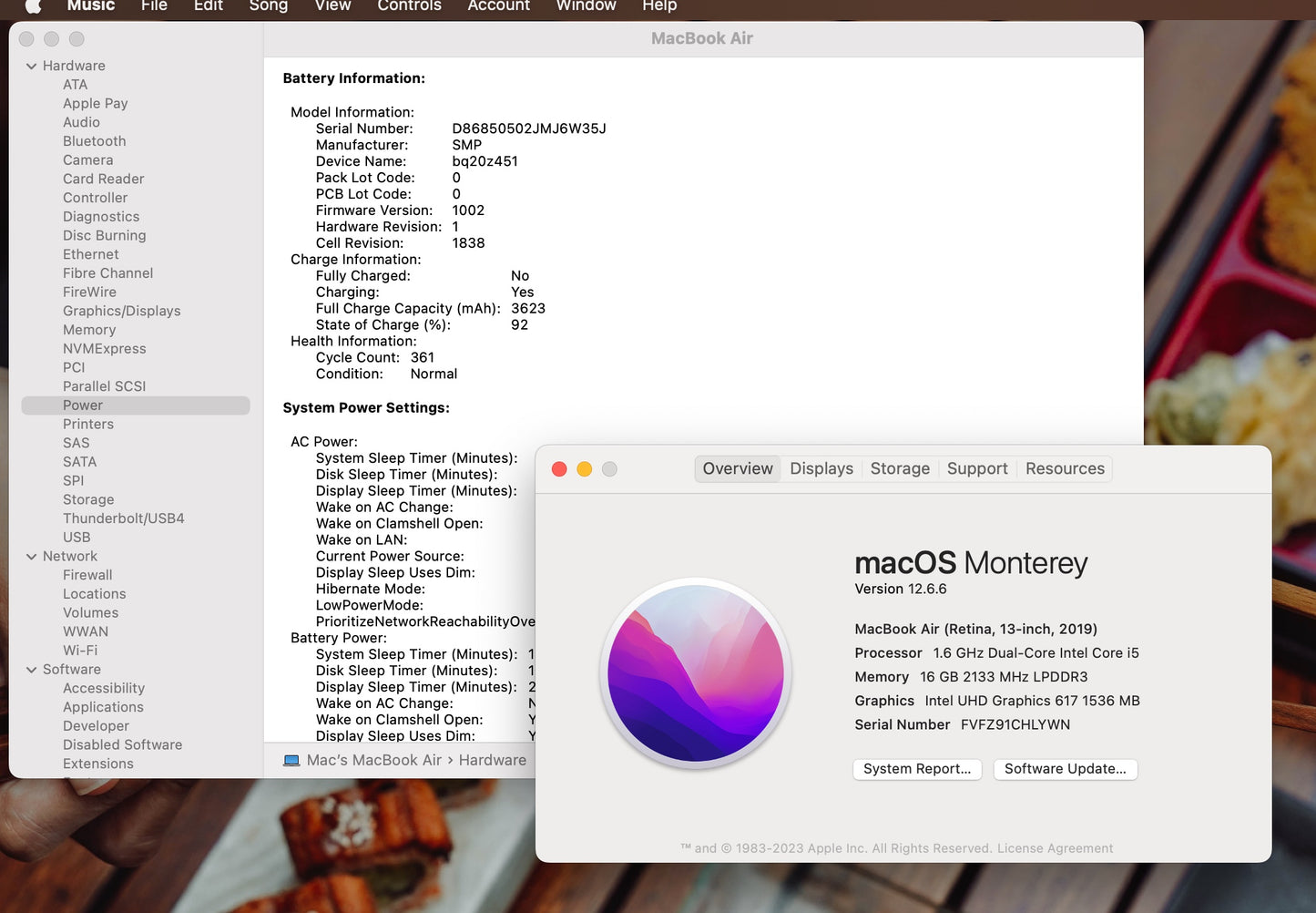This screenshot has height=913, width=1316.
Task: Click the macOS Monterey logo image
Action: pos(696,673)
